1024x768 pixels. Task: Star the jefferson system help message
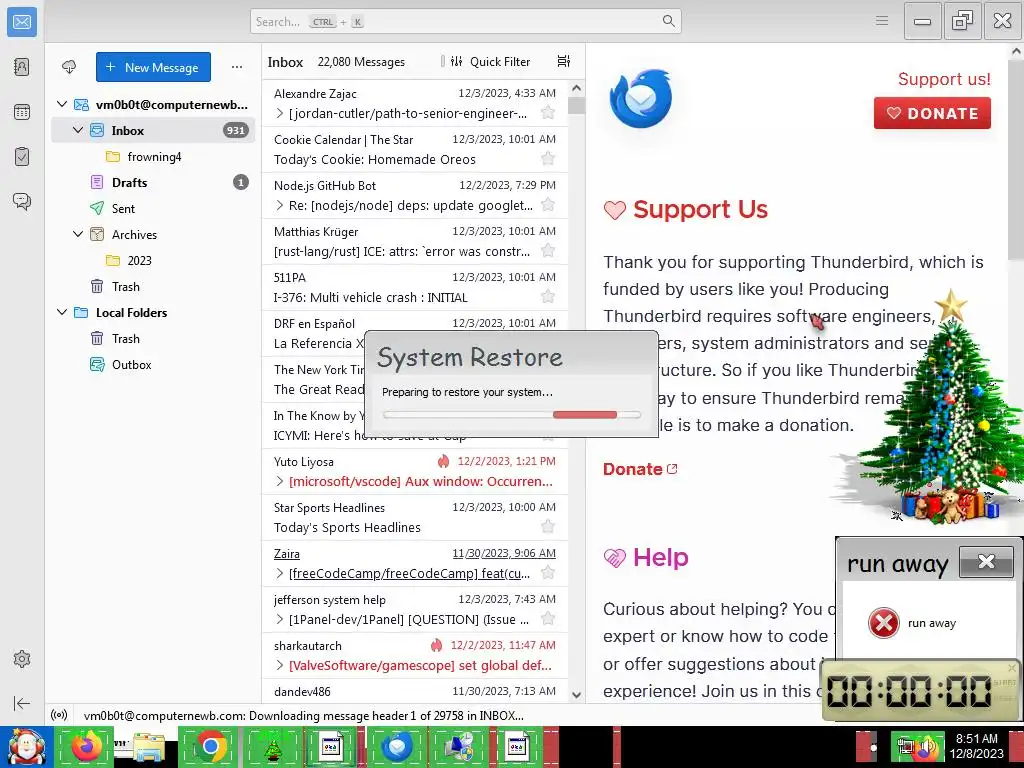[548, 618]
